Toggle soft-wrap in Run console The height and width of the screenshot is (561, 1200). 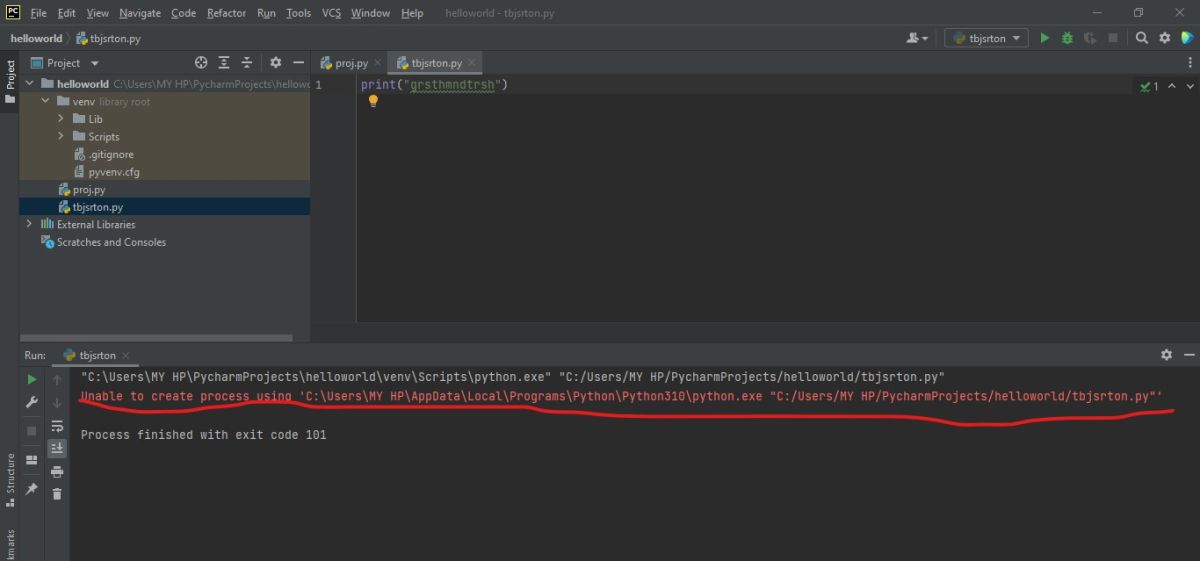[57, 425]
